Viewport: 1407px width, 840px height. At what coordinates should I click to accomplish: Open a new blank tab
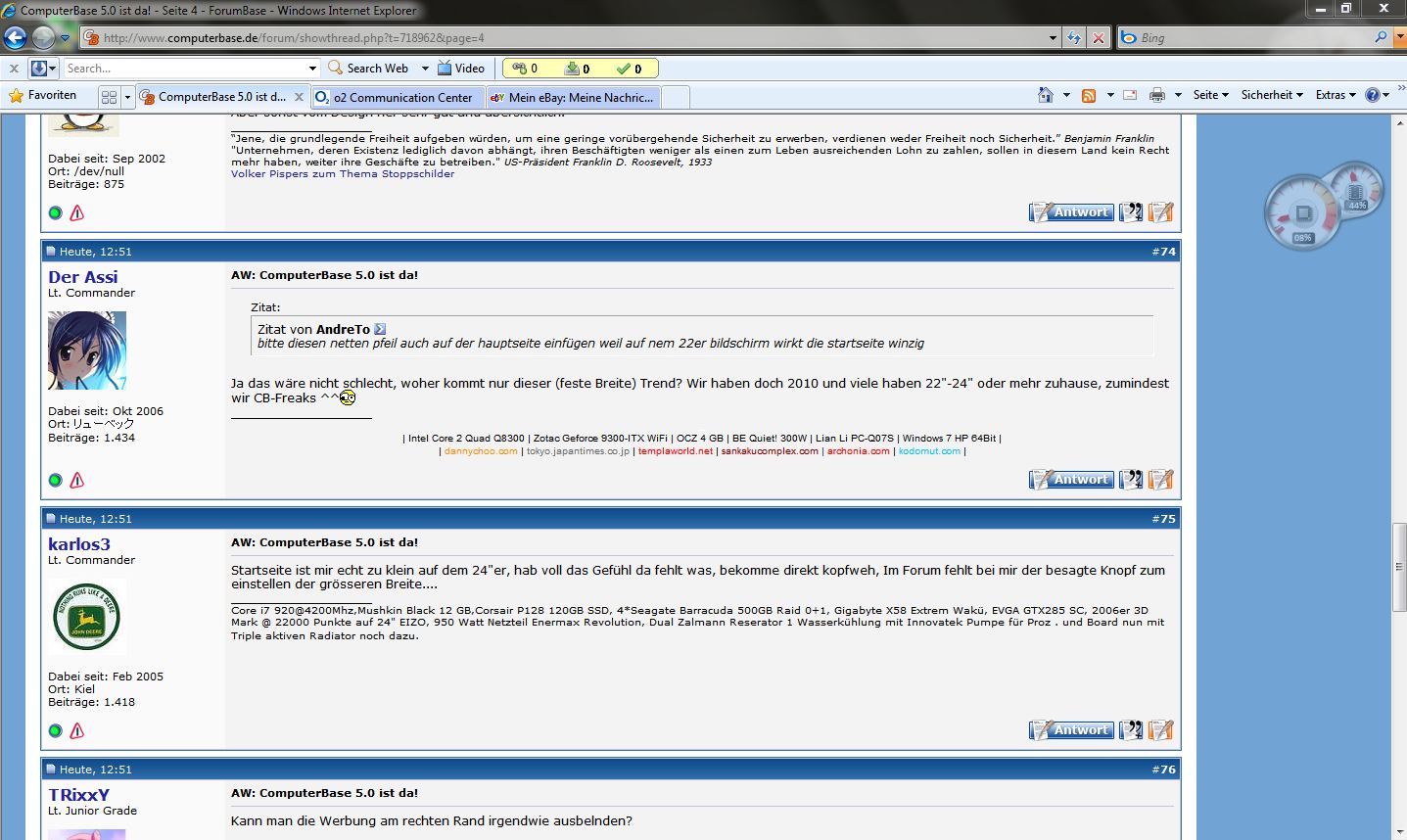click(676, 97)
